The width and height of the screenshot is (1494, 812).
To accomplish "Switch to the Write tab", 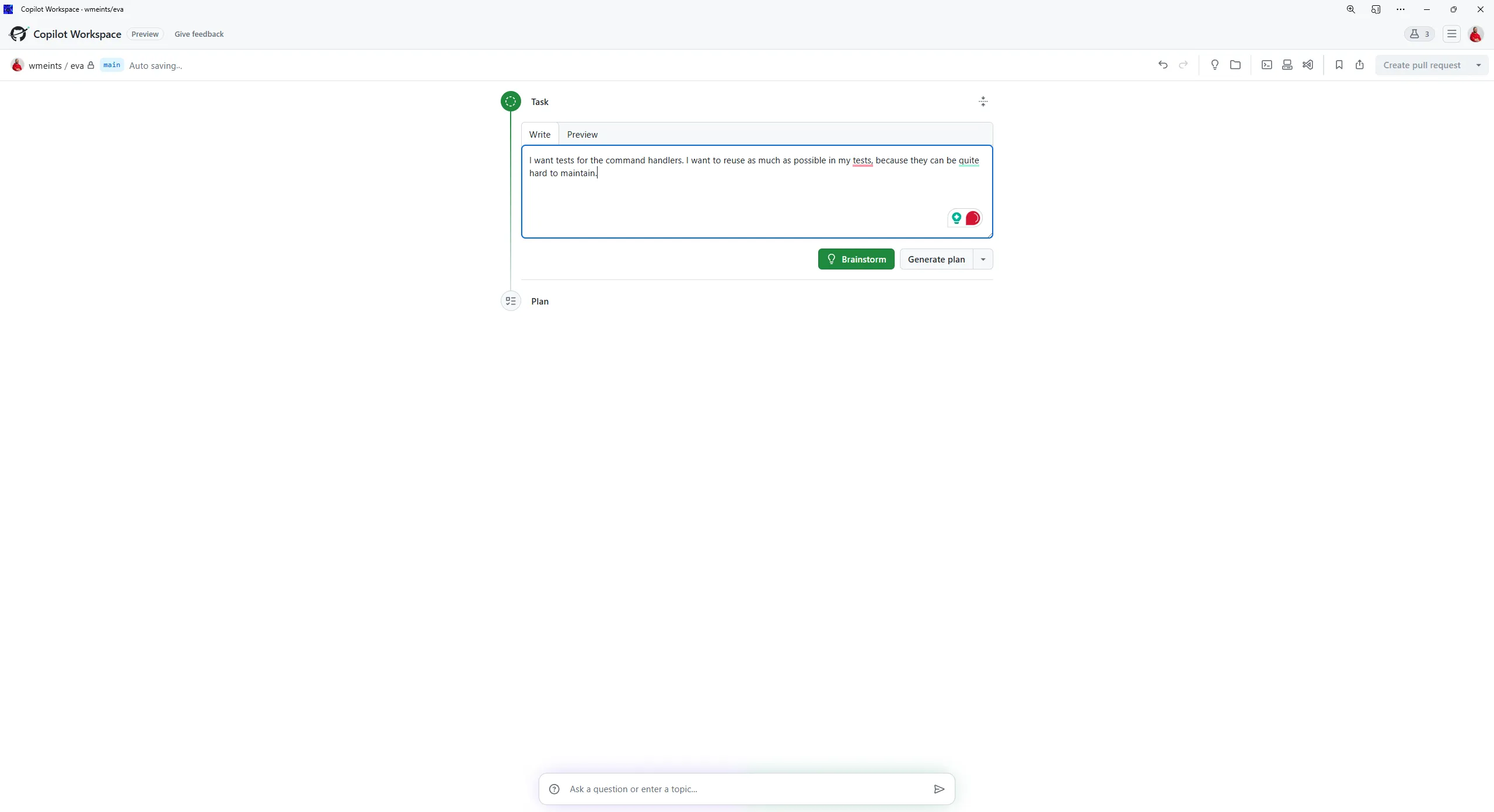I will (x=540, y=134).
